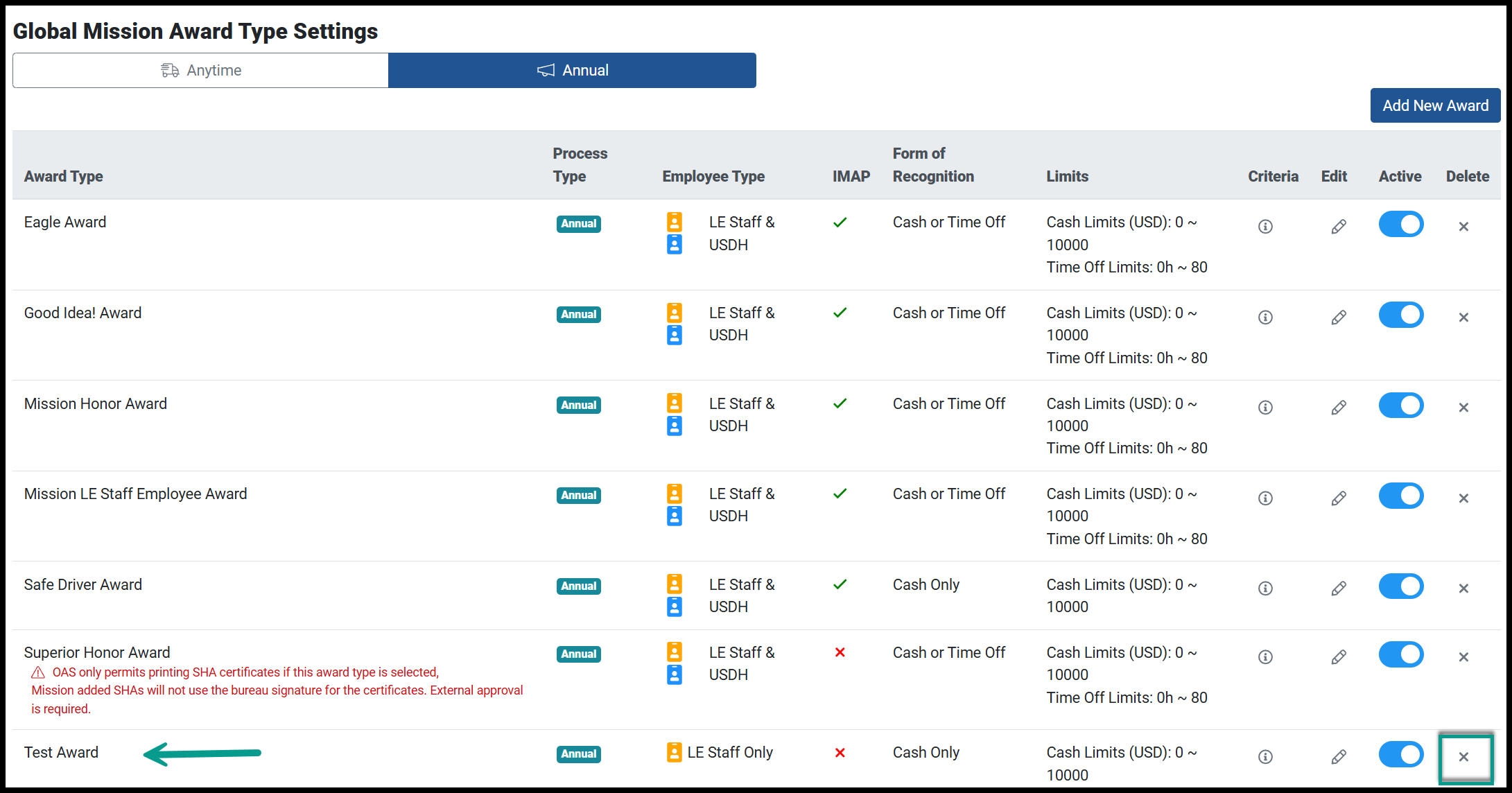Edit the Test Award
This screenshot has width=1512, height=793.
coord(1339,757)
